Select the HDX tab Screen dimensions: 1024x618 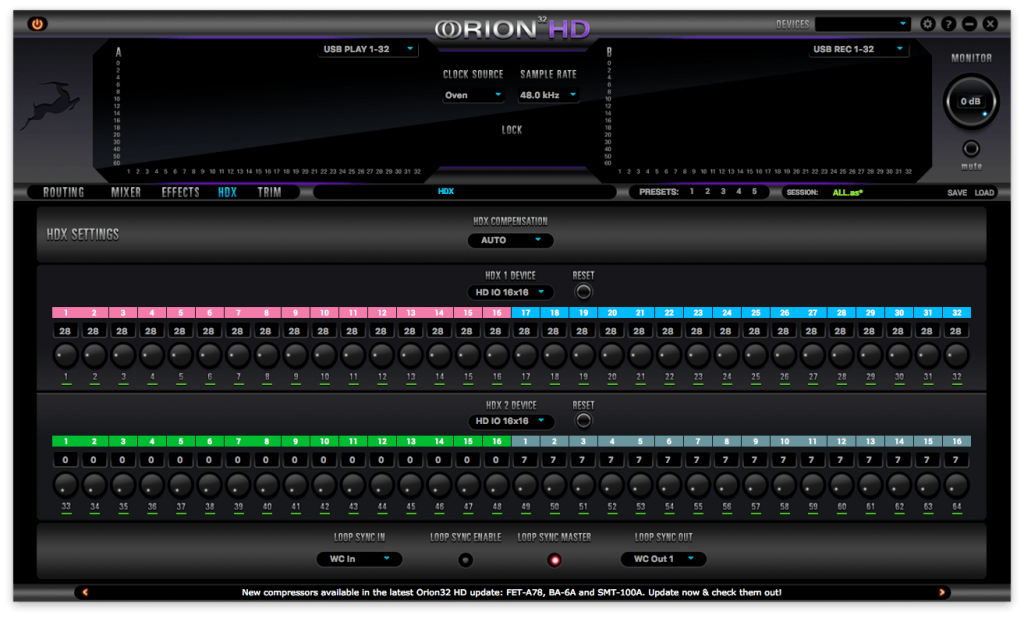coord(227,192)
